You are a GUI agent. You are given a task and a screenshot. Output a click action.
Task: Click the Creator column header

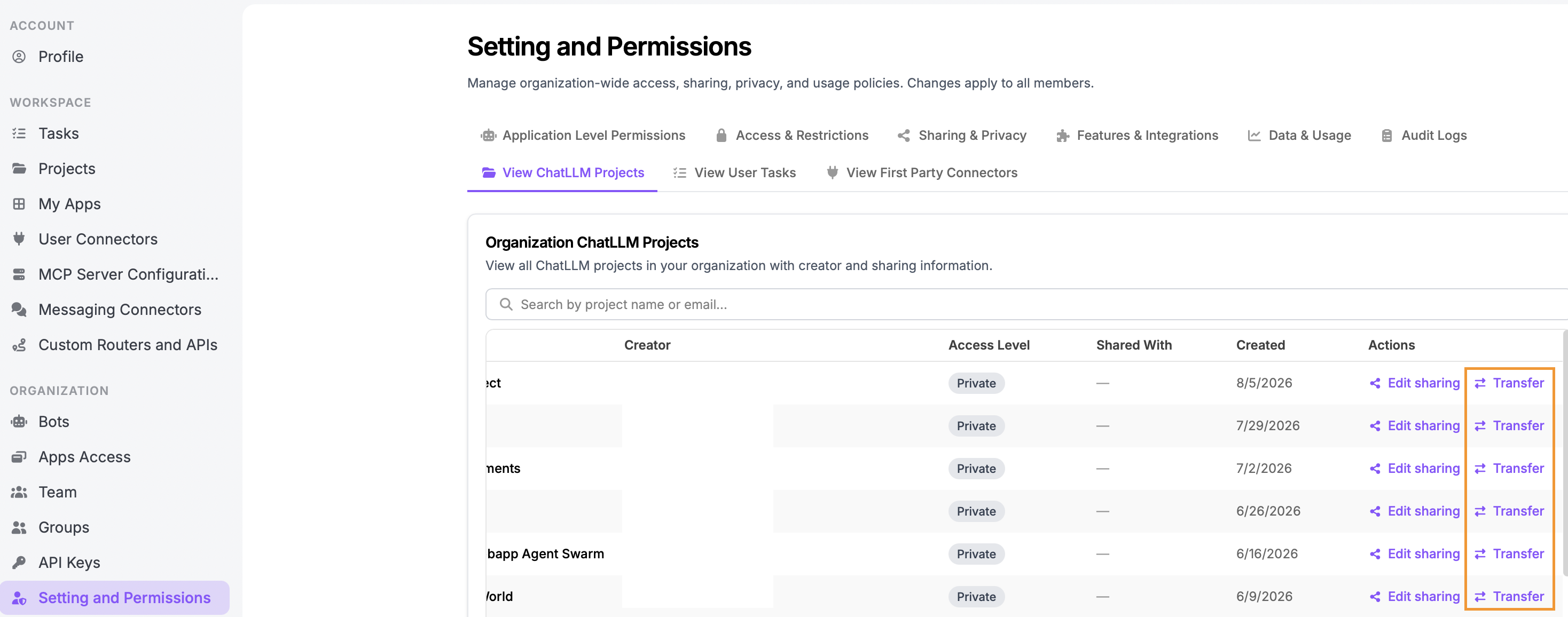(647, 345)
